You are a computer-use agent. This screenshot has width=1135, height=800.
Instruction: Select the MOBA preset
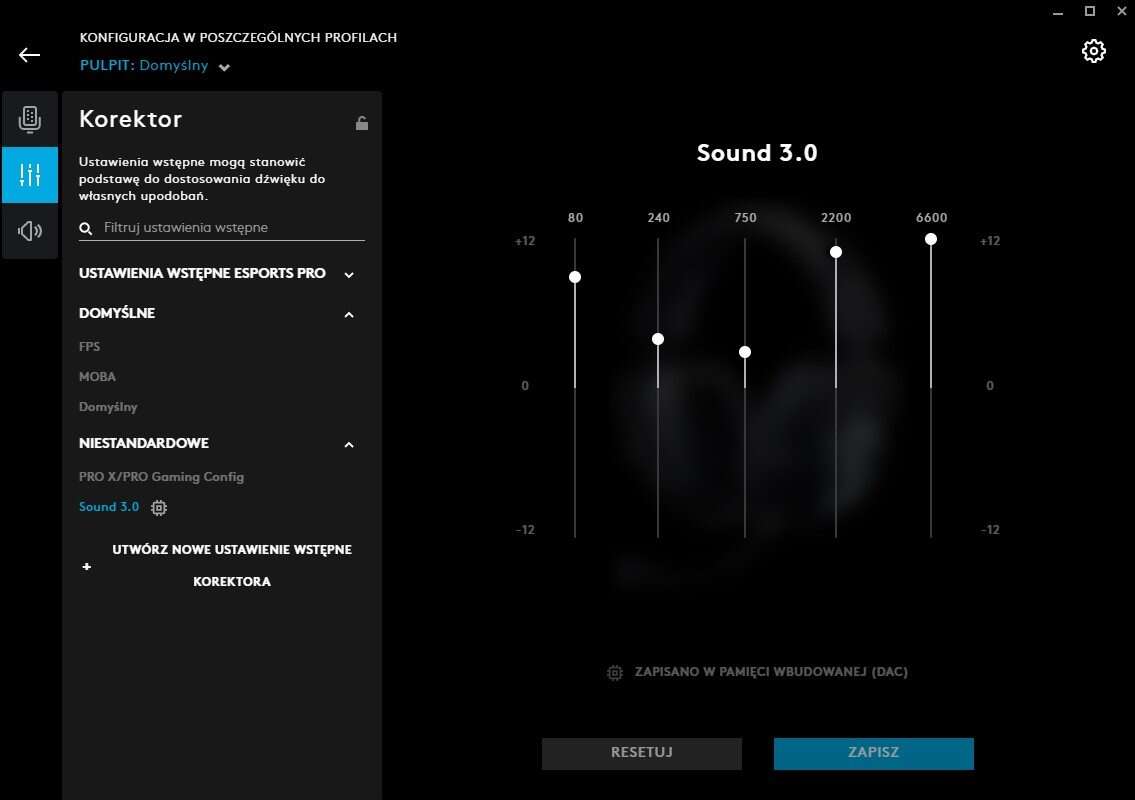(x=98, y=377)
